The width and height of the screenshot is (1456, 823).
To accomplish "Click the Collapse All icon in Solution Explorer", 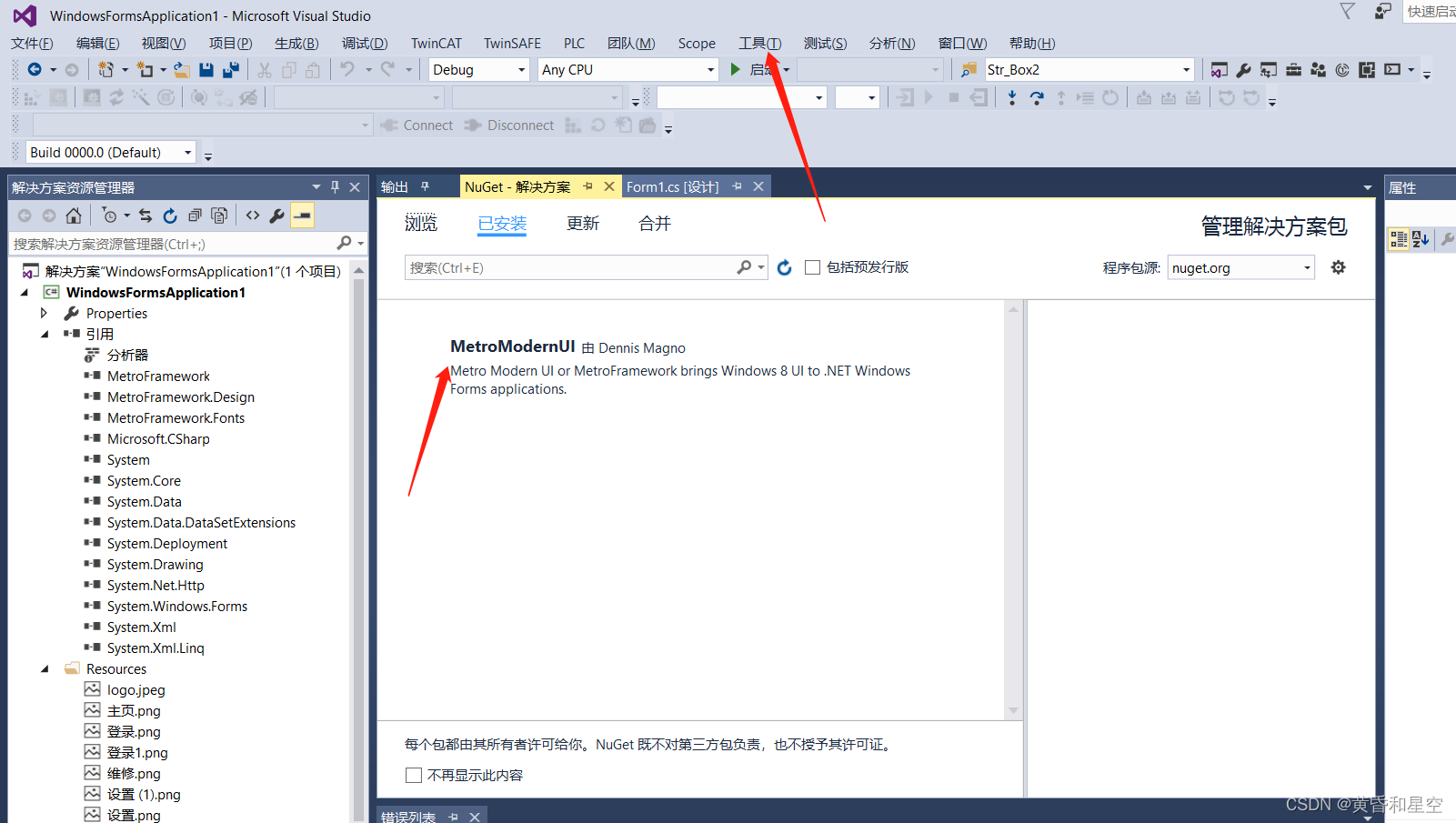I will (x=195, y=216).
